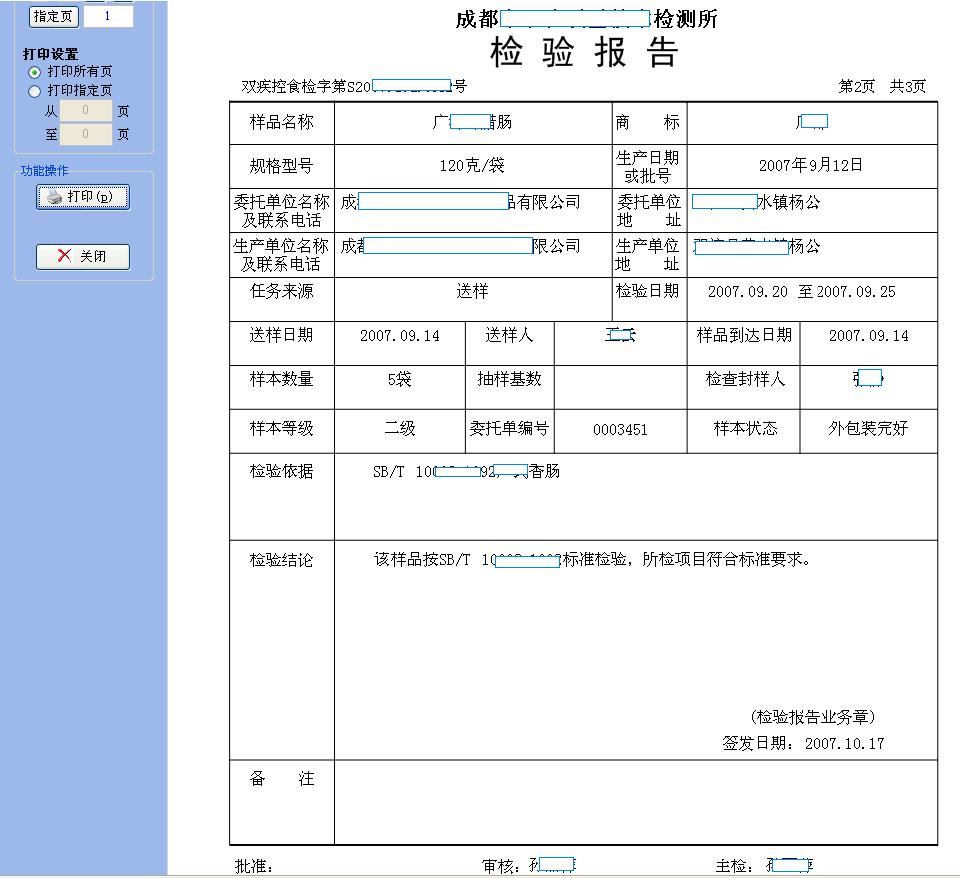Screen dimensions: 960x878
Task: Click the 至 end page input field
Action: [86, 133]
